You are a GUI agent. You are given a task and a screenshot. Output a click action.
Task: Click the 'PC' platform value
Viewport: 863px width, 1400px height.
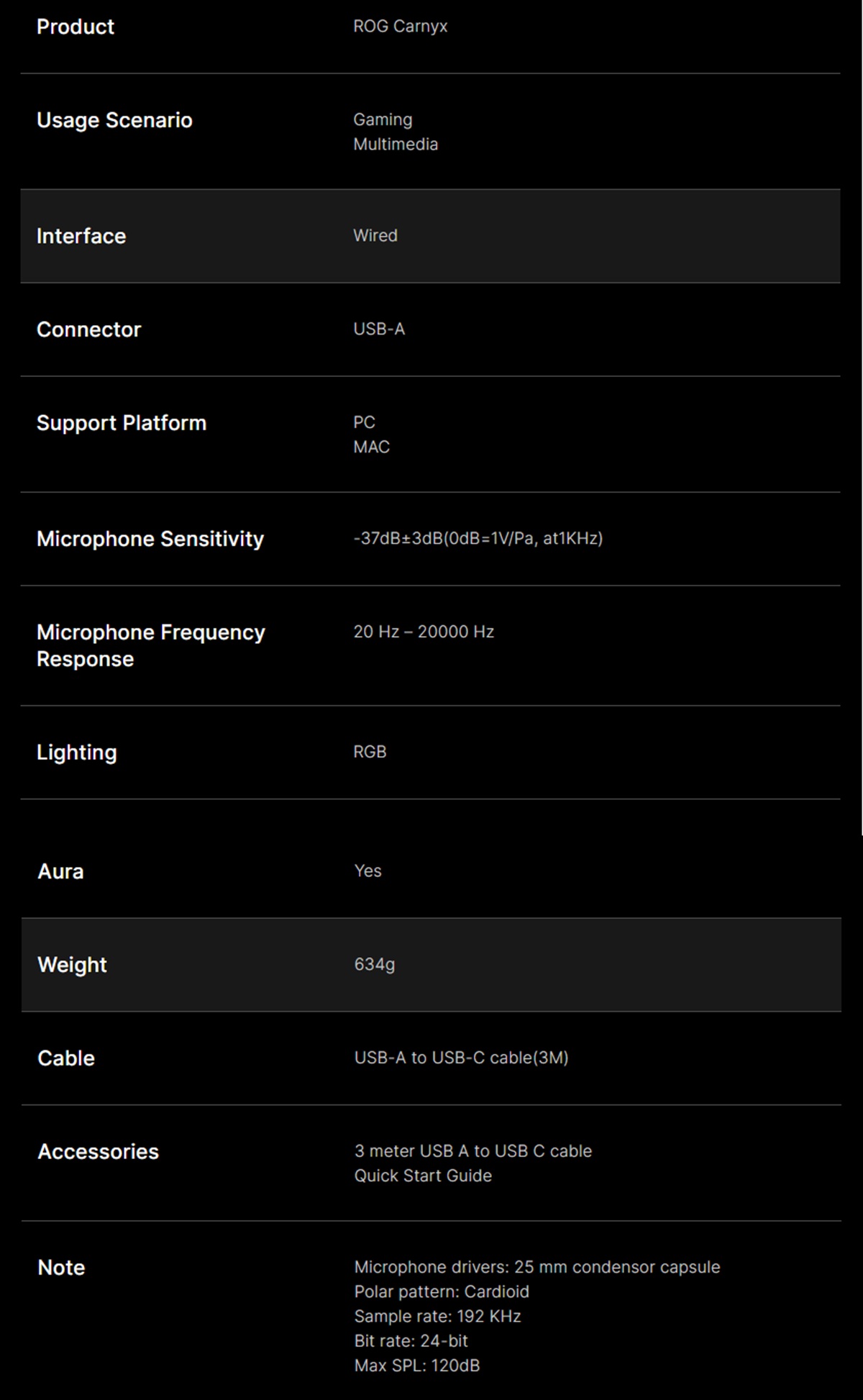click(x=364, y=422)
